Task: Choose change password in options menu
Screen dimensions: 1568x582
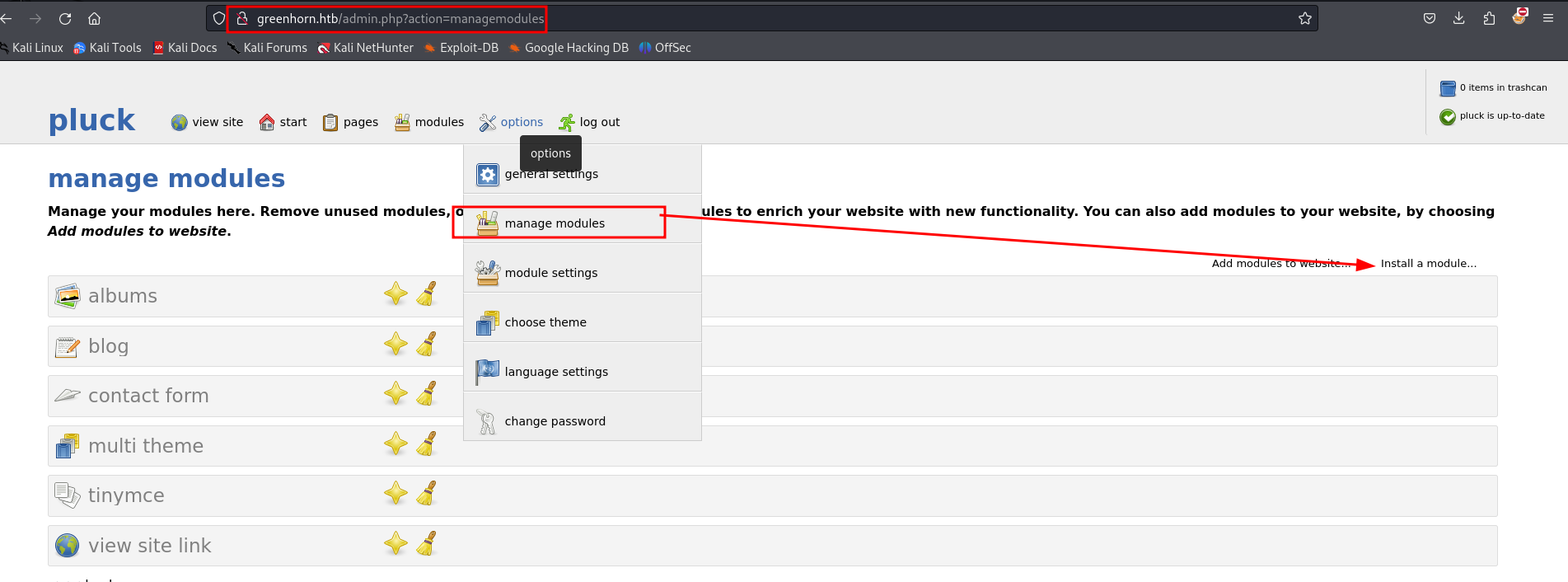Action: (555, 421)
